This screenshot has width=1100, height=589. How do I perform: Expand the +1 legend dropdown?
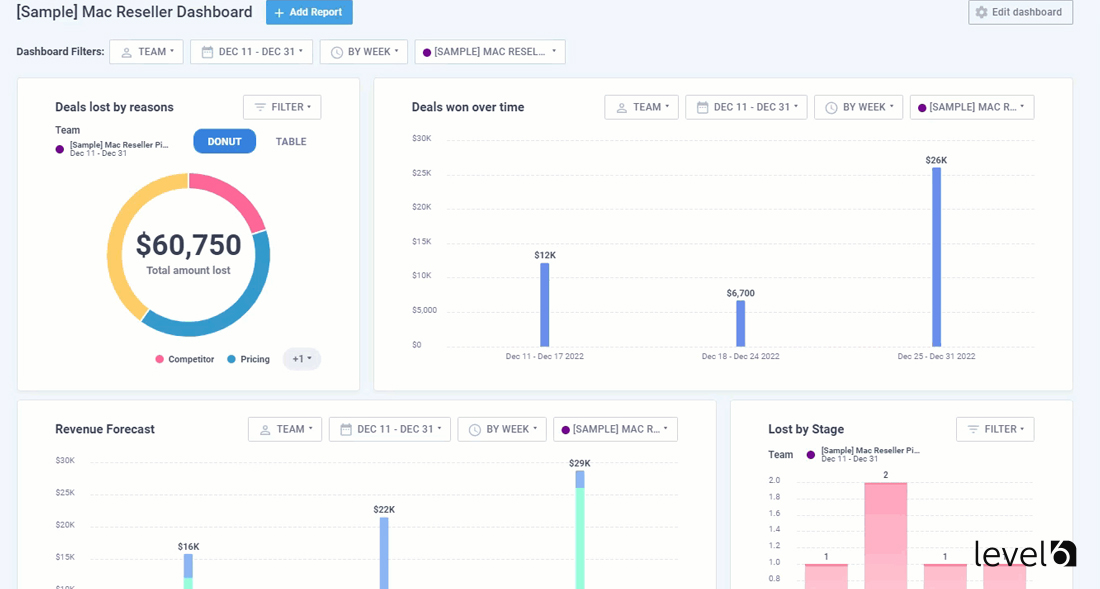point(301,358)
